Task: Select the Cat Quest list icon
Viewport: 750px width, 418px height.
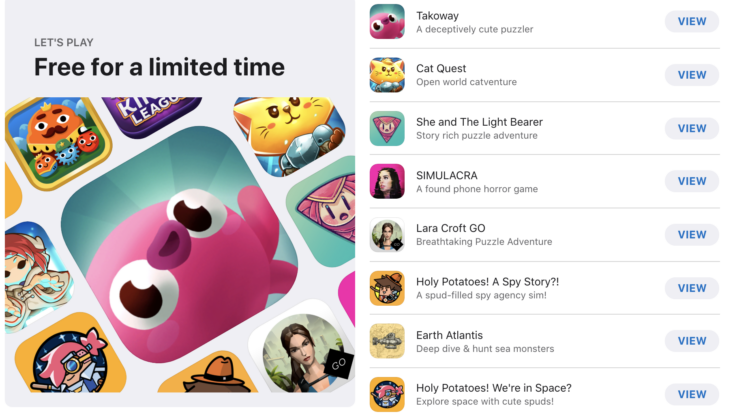Action: [x=387, y=75]
